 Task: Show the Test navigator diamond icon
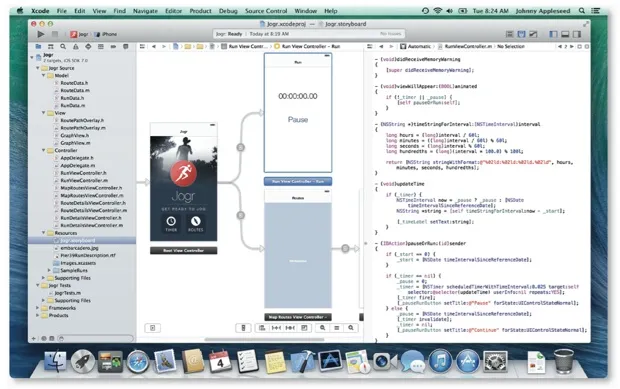(x=88, y=47)
